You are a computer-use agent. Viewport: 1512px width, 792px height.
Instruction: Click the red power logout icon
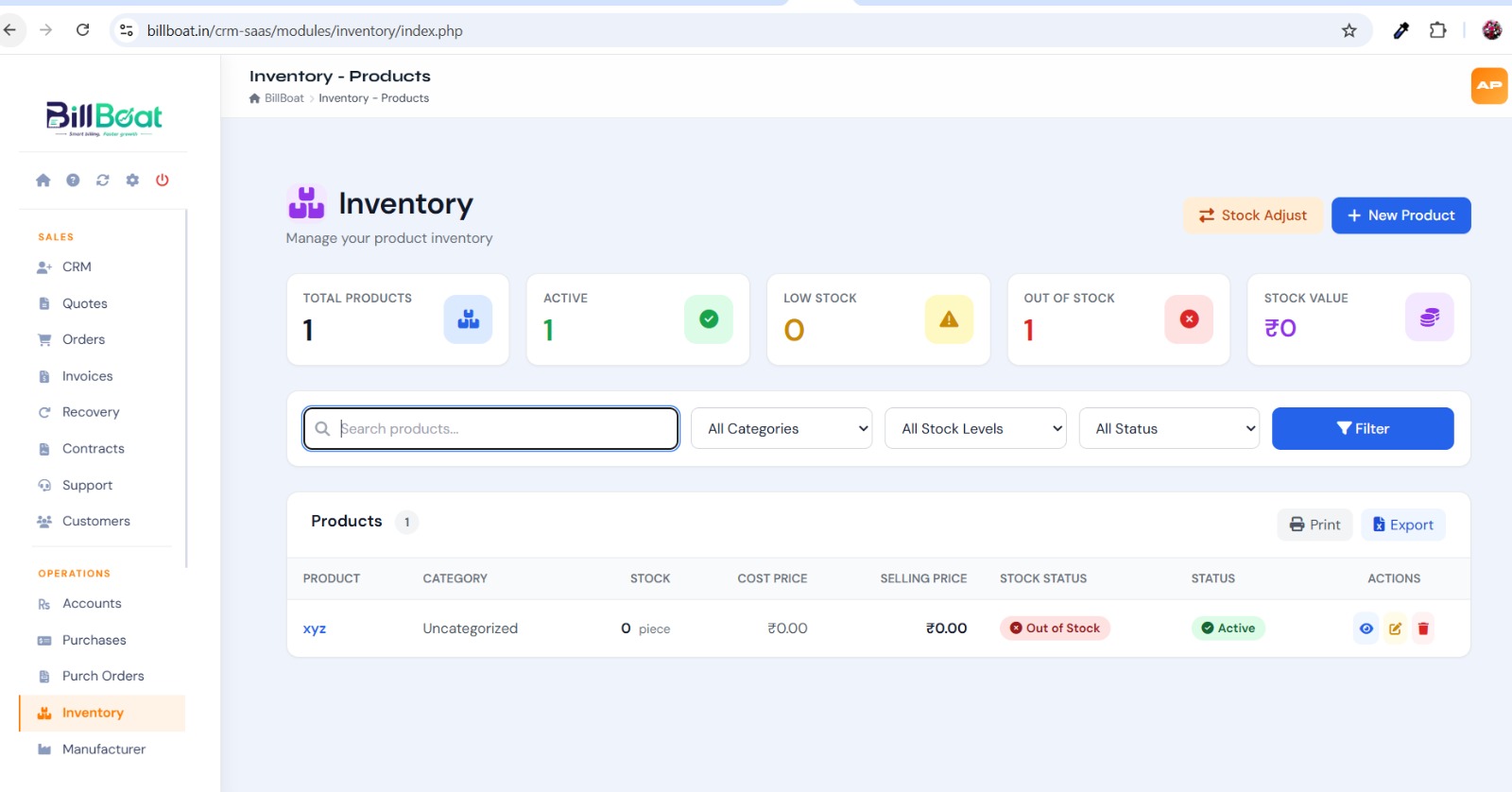click(163, 181)
